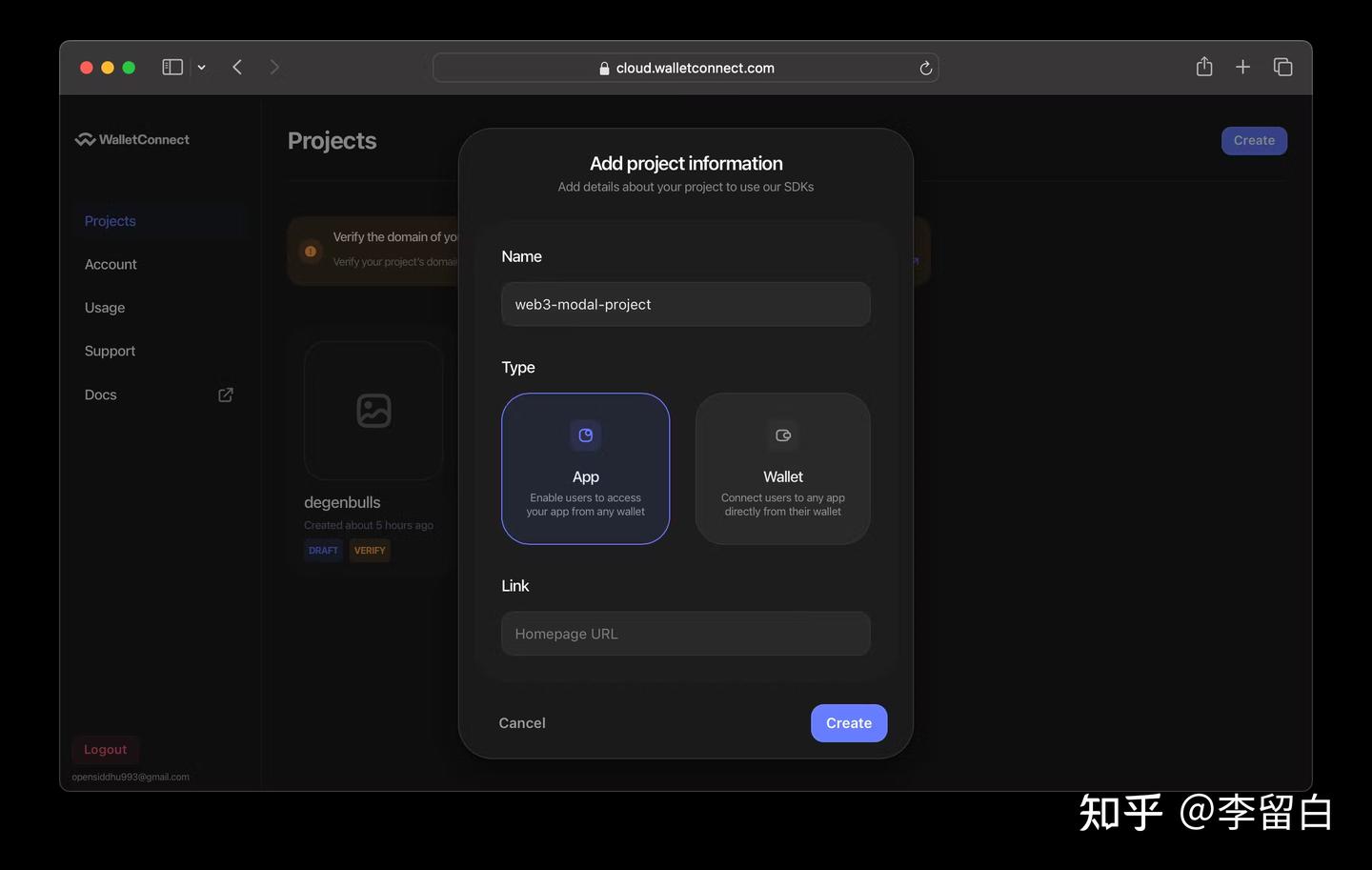Image resolution: width=1372 pixels, height=870 pixels.
Task: Open a new tab with the plus icon
Action: pyautogui.click(x=1242, y=67)
